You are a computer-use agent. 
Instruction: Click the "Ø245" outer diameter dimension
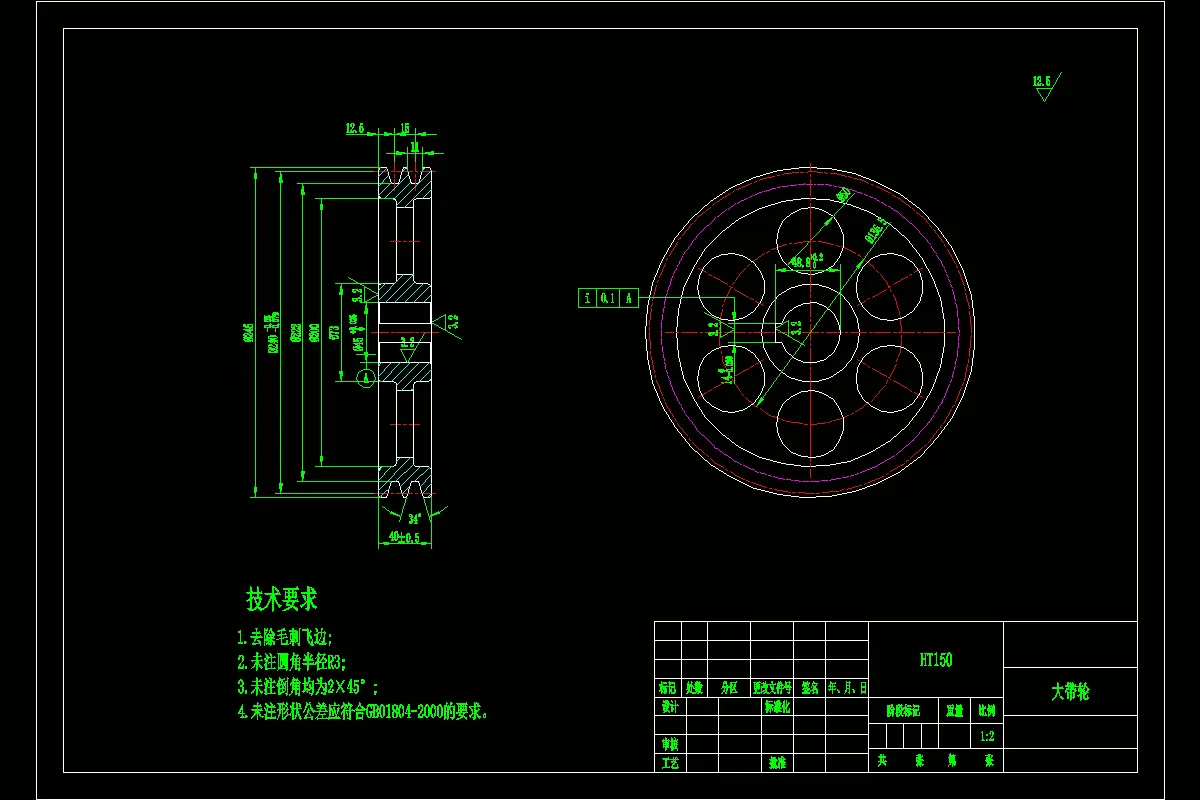(249, 332)
